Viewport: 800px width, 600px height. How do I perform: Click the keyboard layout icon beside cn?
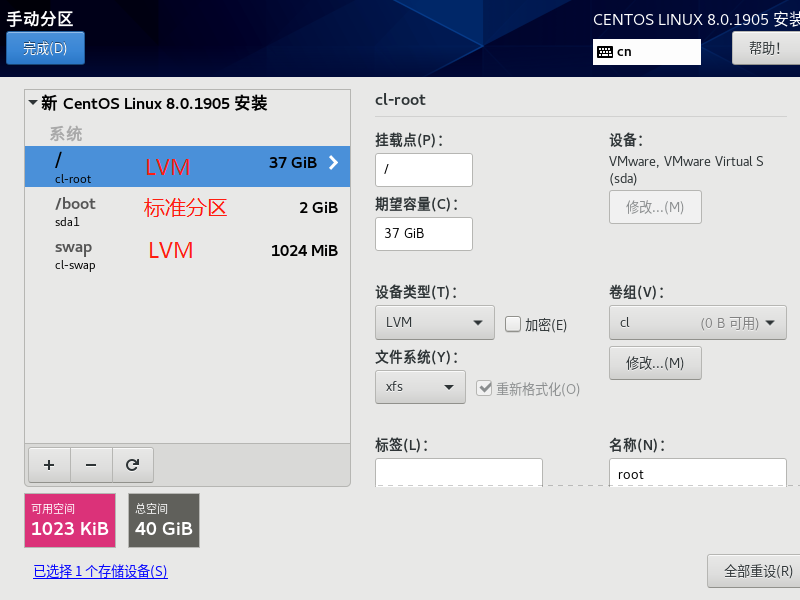tap(605, 52)
